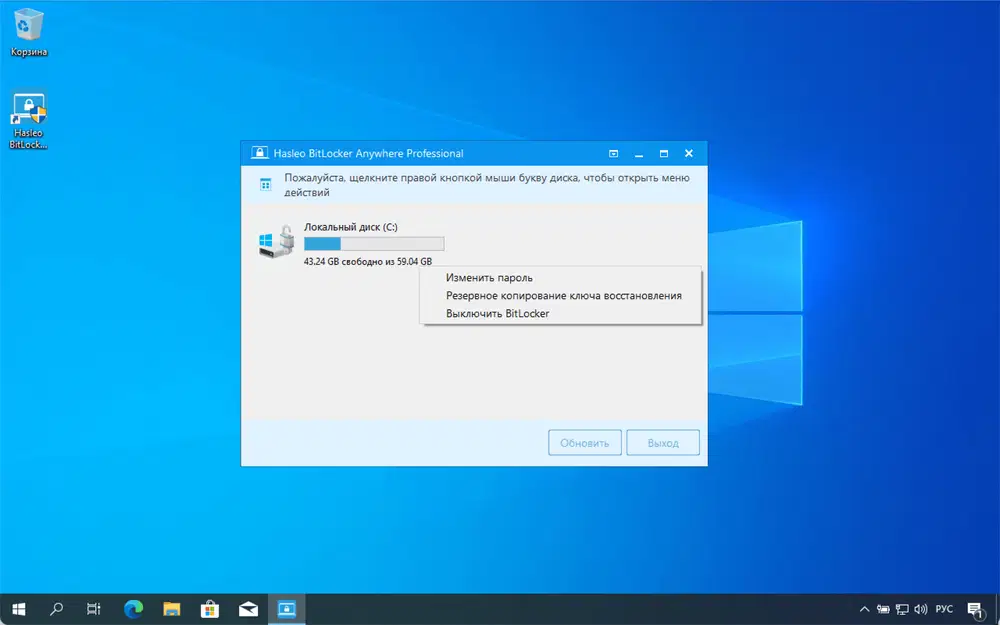Select the Hasleo BitLocker Anywhere taskbar icon
Screen dimensions: 1000x625
[286, 609]
